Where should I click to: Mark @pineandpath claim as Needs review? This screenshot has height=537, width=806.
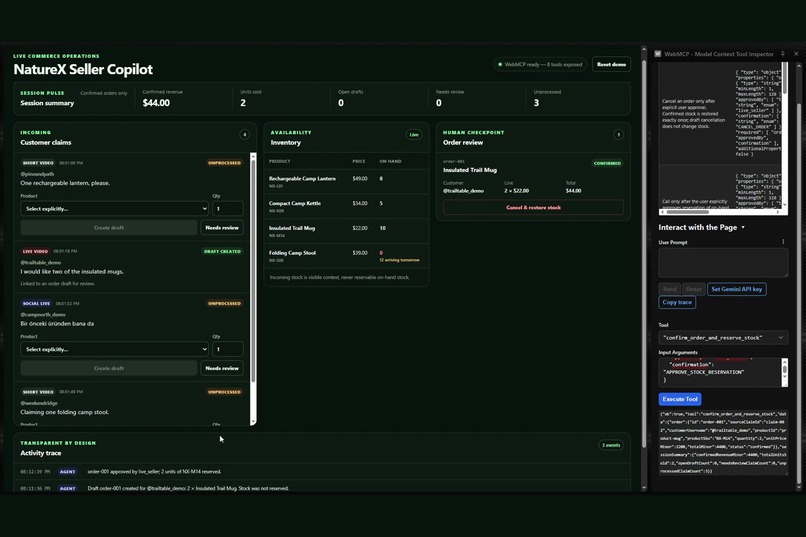pos(222,228)
